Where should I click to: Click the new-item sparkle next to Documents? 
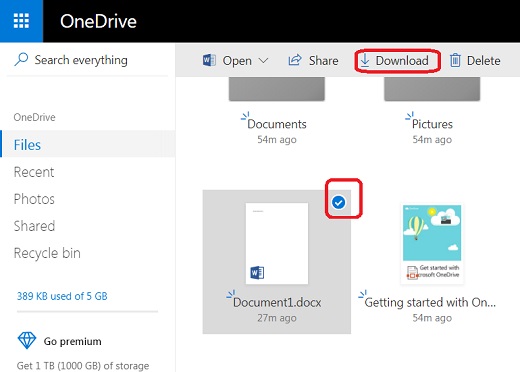pos(245,116)
